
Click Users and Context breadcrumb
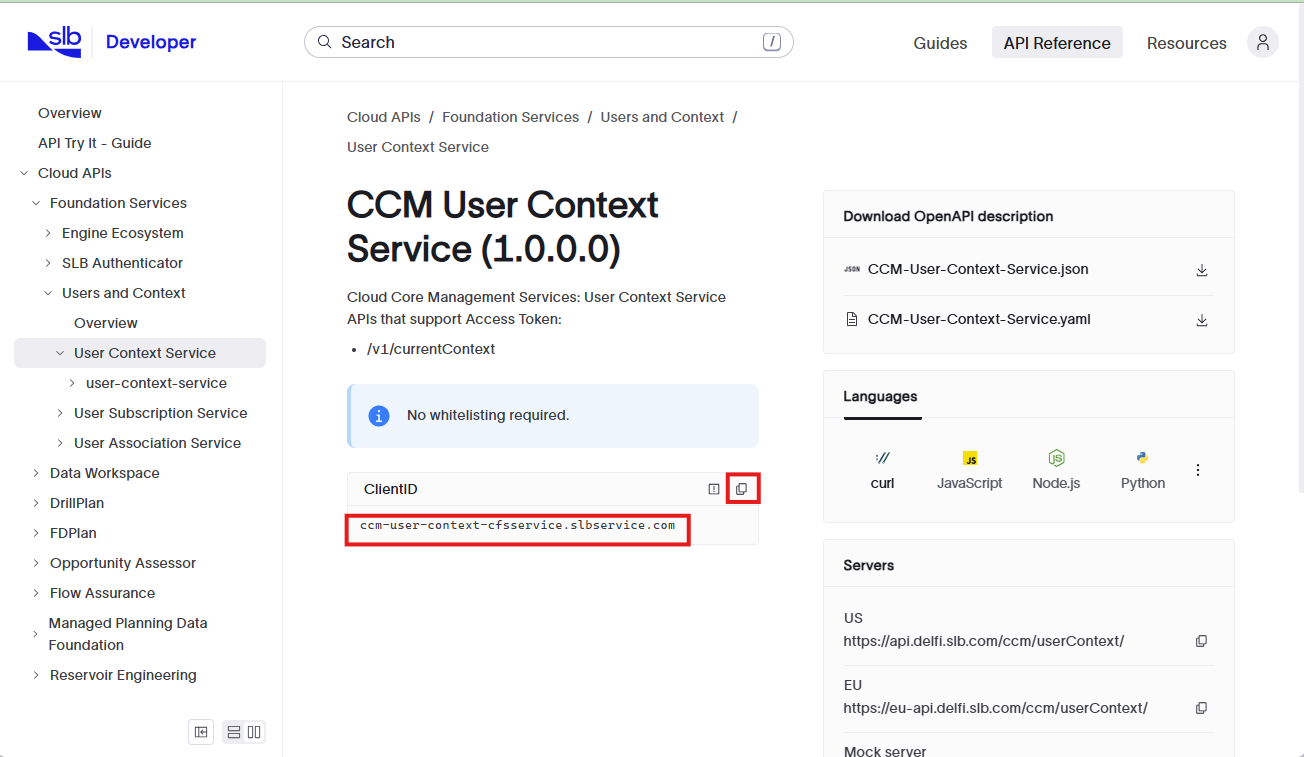coord(662,117)
